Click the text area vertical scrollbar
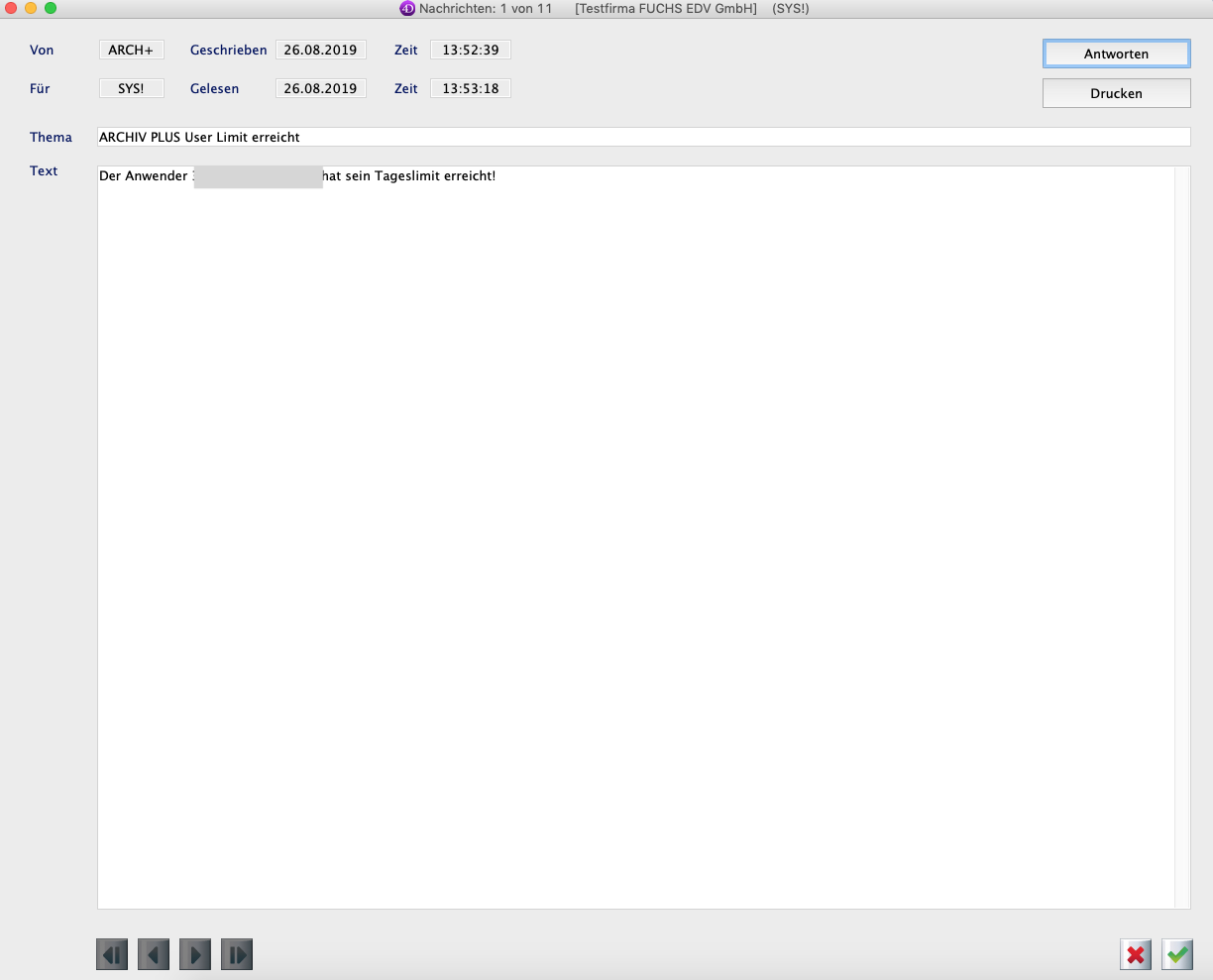Image resolution: width=1213 pixels, height=980 pixels. (1181, 535)
